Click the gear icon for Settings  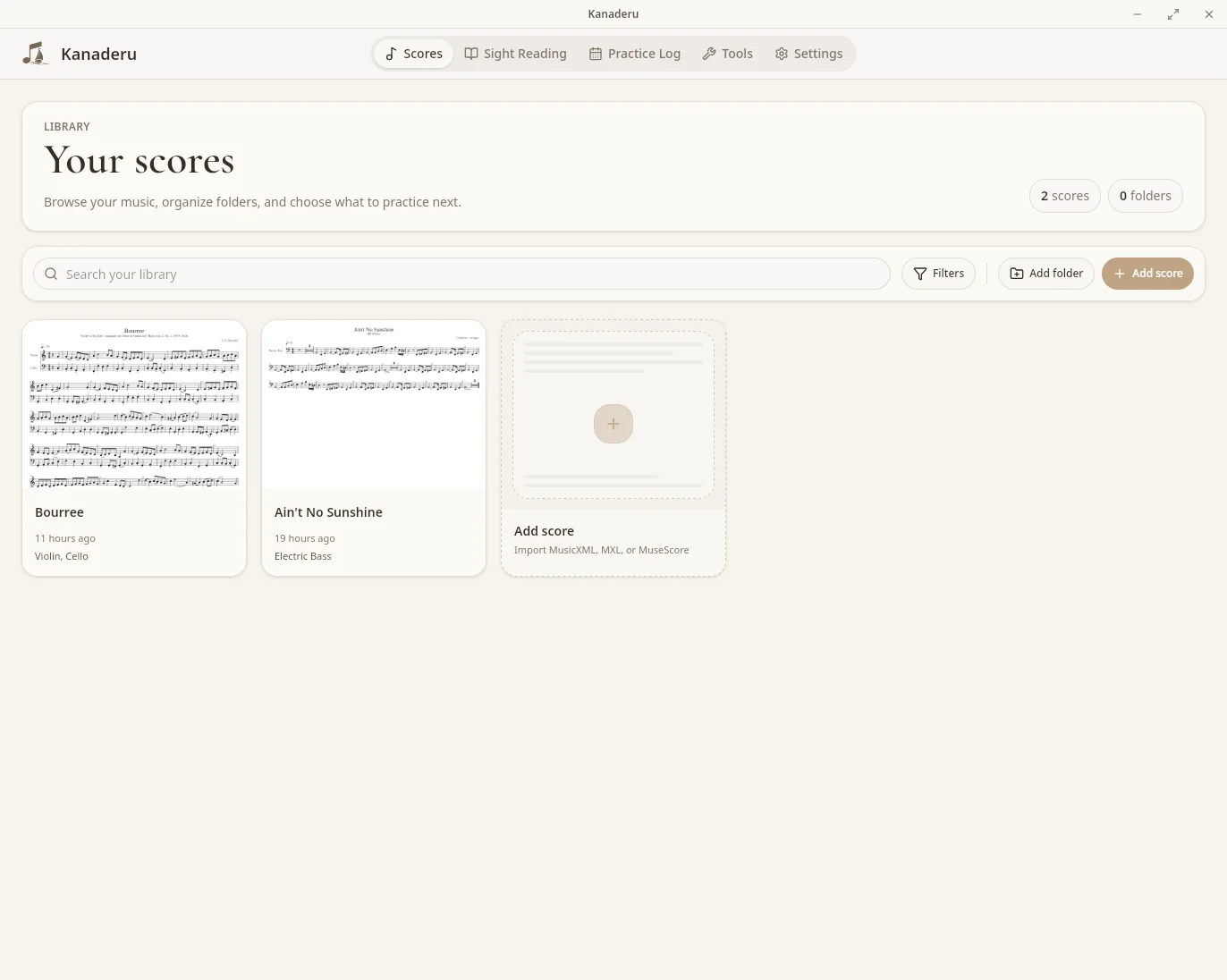click(782, 54)
